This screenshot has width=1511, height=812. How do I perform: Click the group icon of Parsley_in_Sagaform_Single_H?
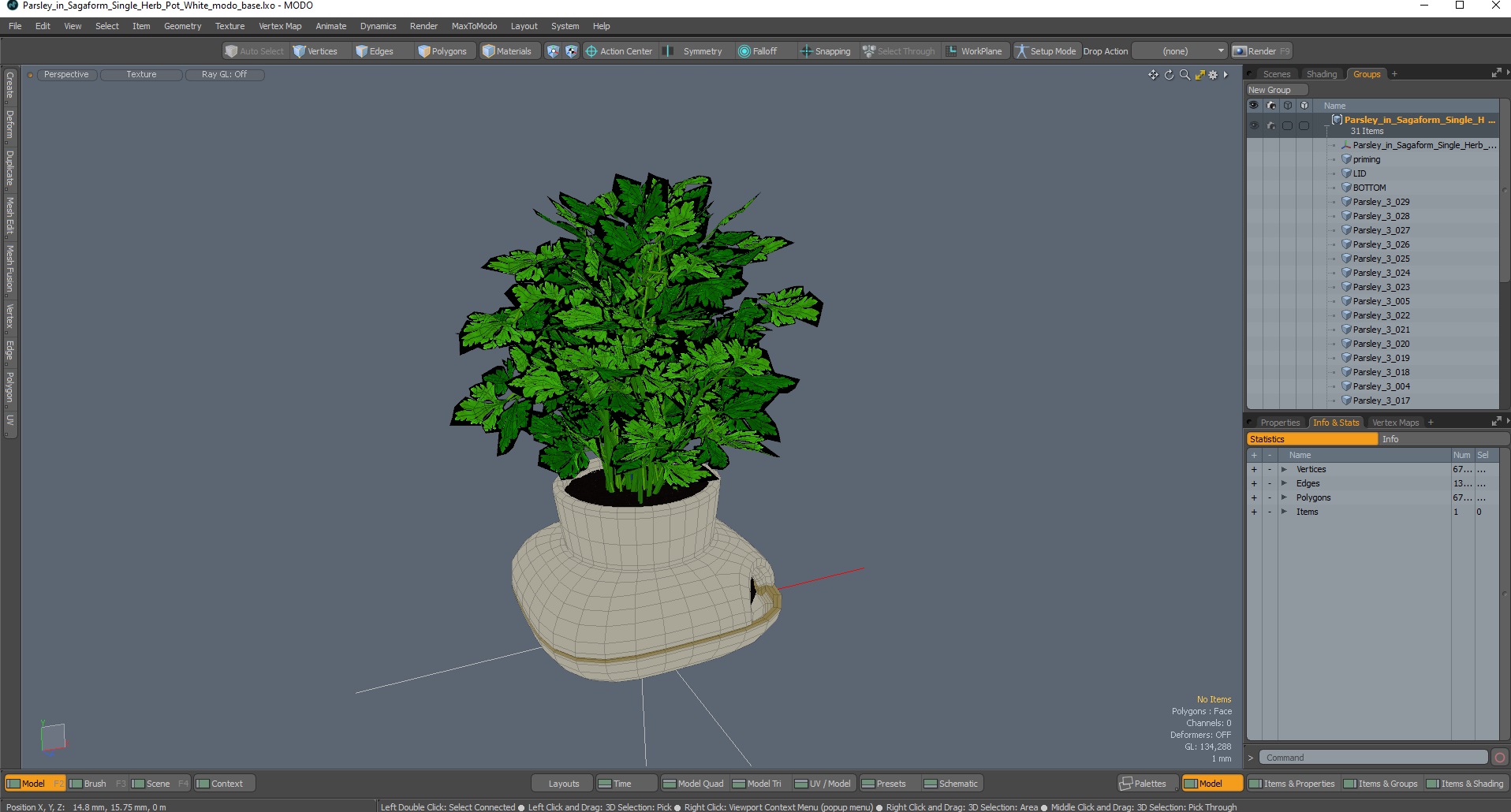coord(1337,120)
